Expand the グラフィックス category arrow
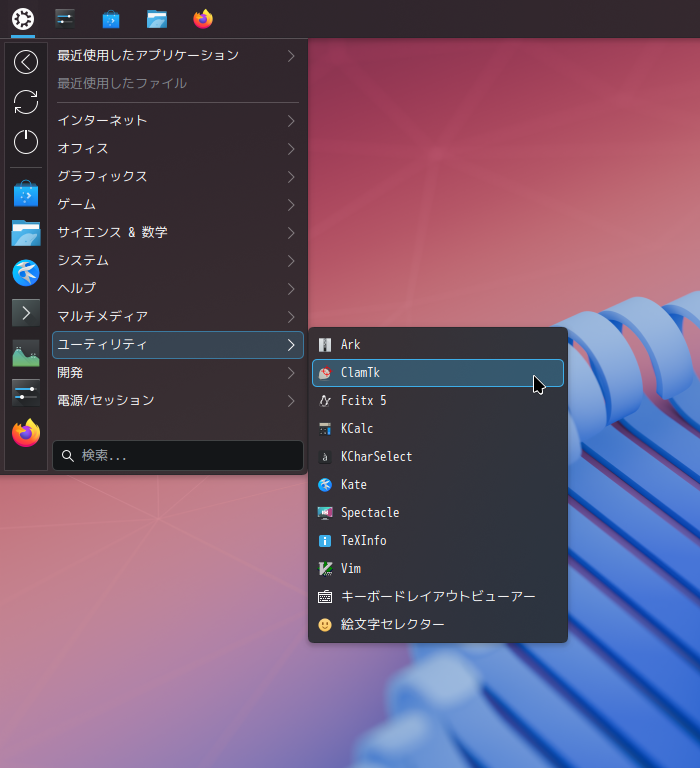The height and width of the screenshot is (768, 700). pyautogui.click(x=291, y=176)
